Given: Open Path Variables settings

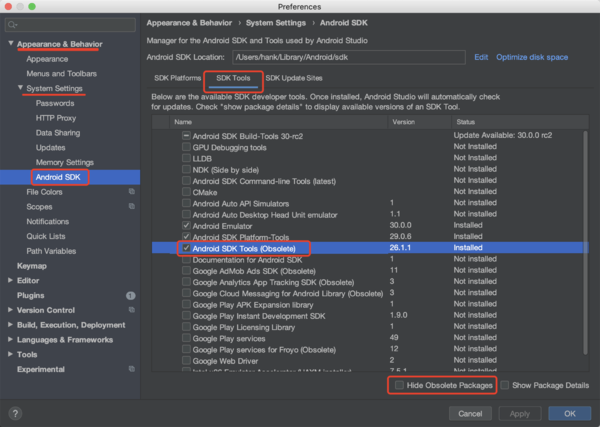Looking at the screenshot, I should tap(51, 251).
